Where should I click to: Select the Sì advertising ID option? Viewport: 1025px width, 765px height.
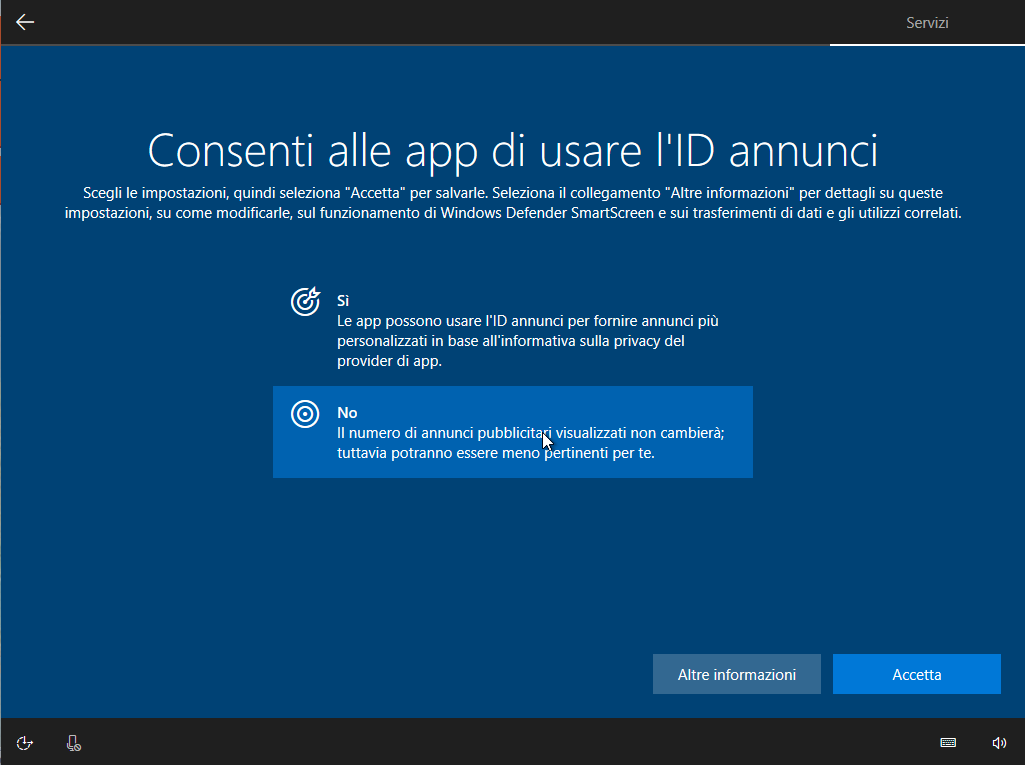[x=512, y=330]
